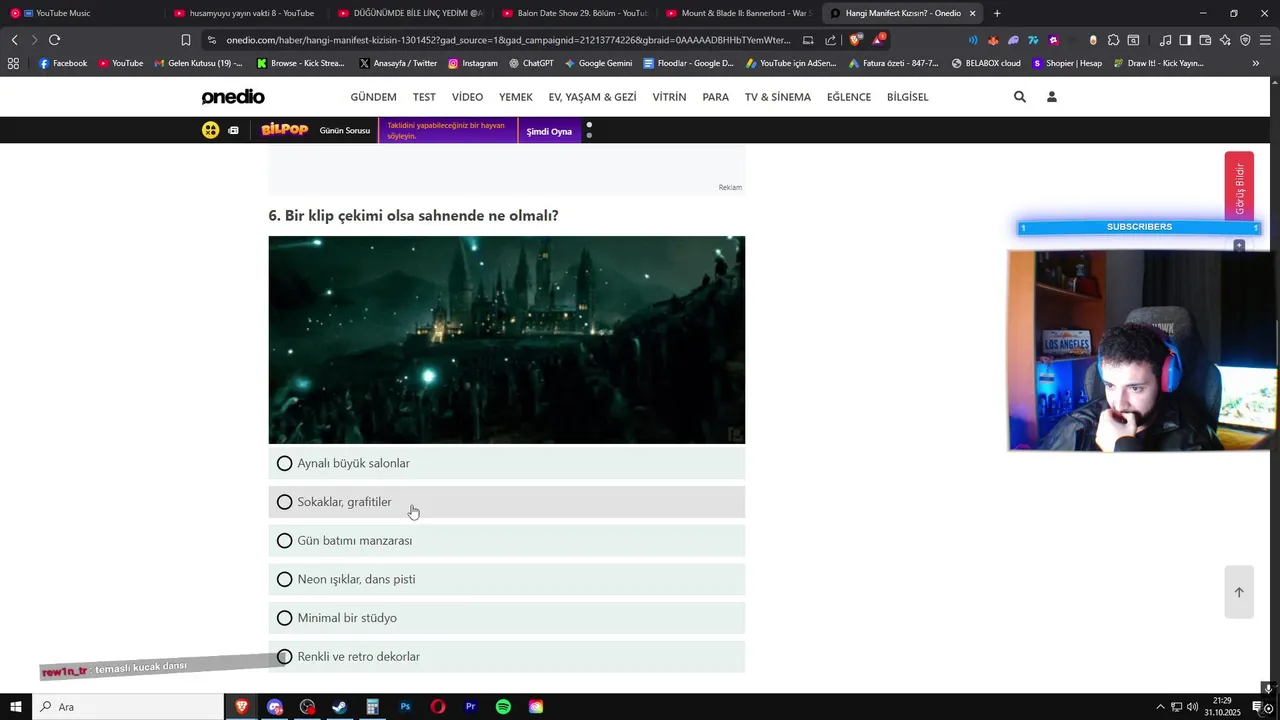Click the share page icon in address bar
Image resolution: width=1280 pixels, height=720 pixels.
pyautogui.click(x=830, y=40)
